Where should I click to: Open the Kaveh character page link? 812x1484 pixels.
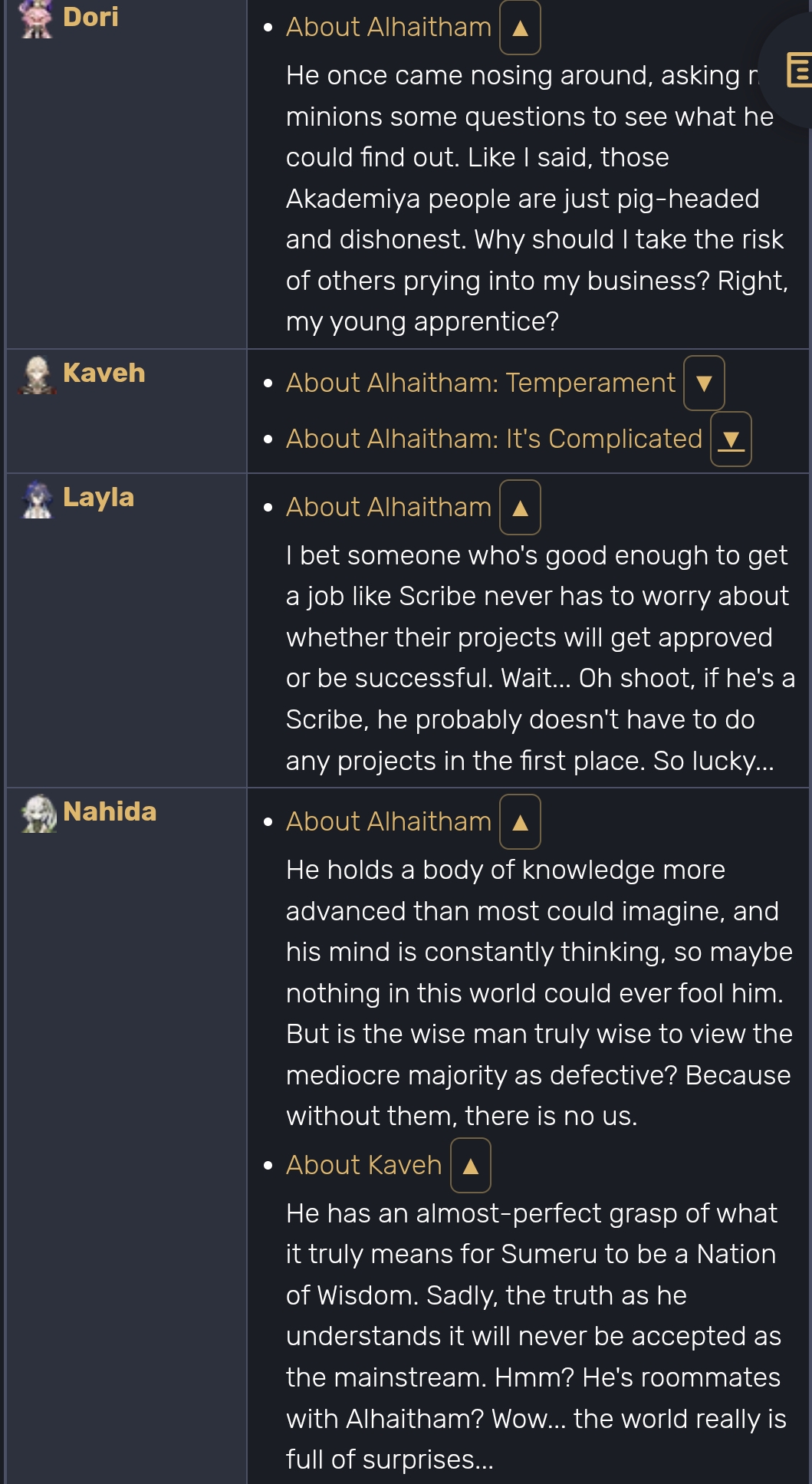click(104, 373)
